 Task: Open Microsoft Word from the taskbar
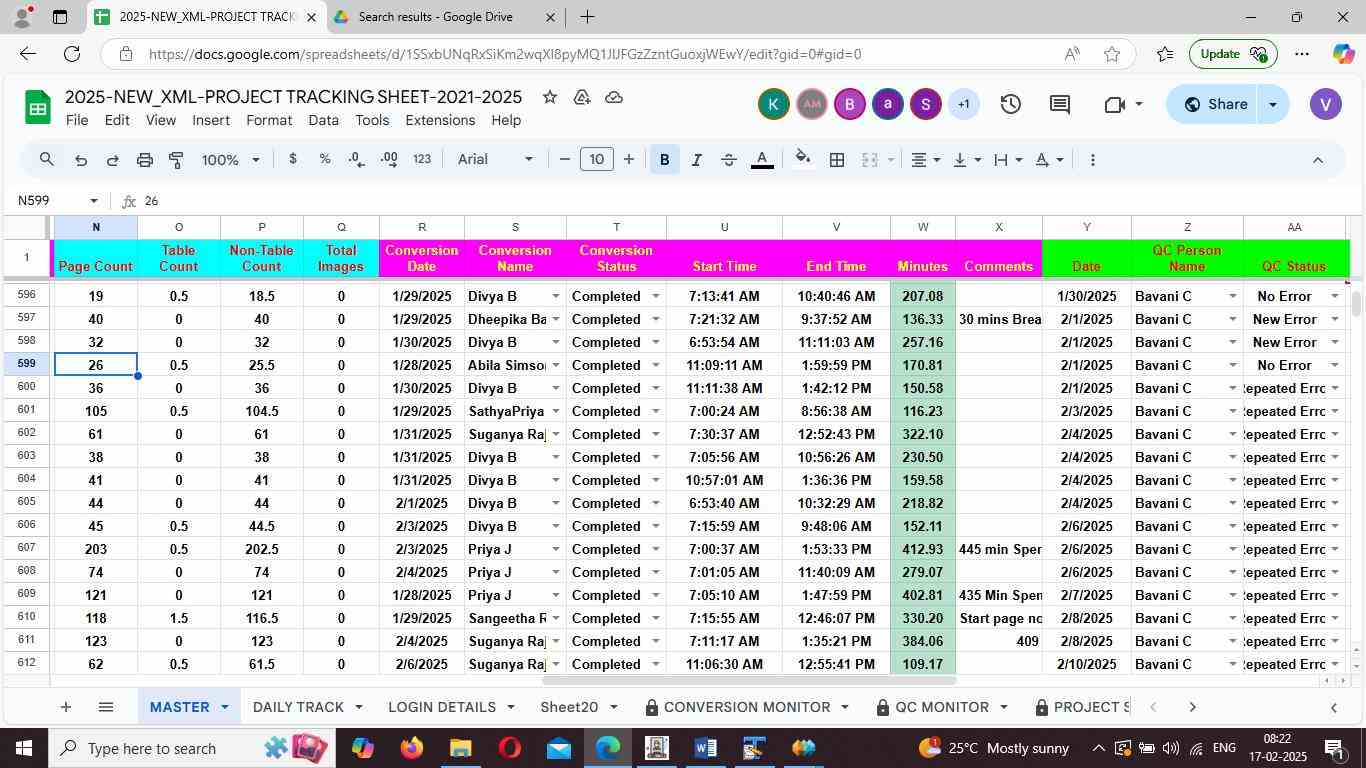coord(705,748)
